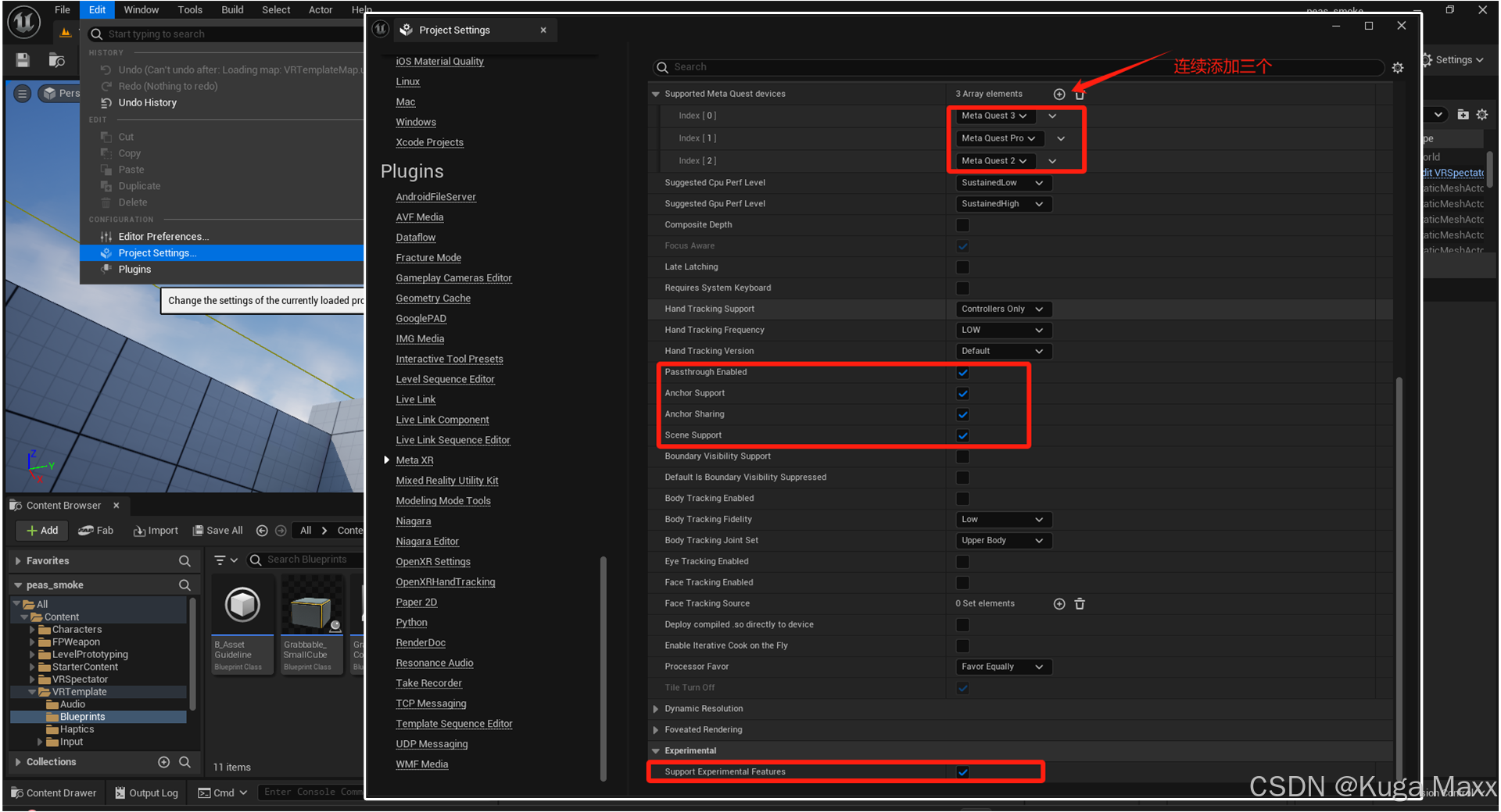
Task: Navigate back in Content Browser history
Action: 262,531
